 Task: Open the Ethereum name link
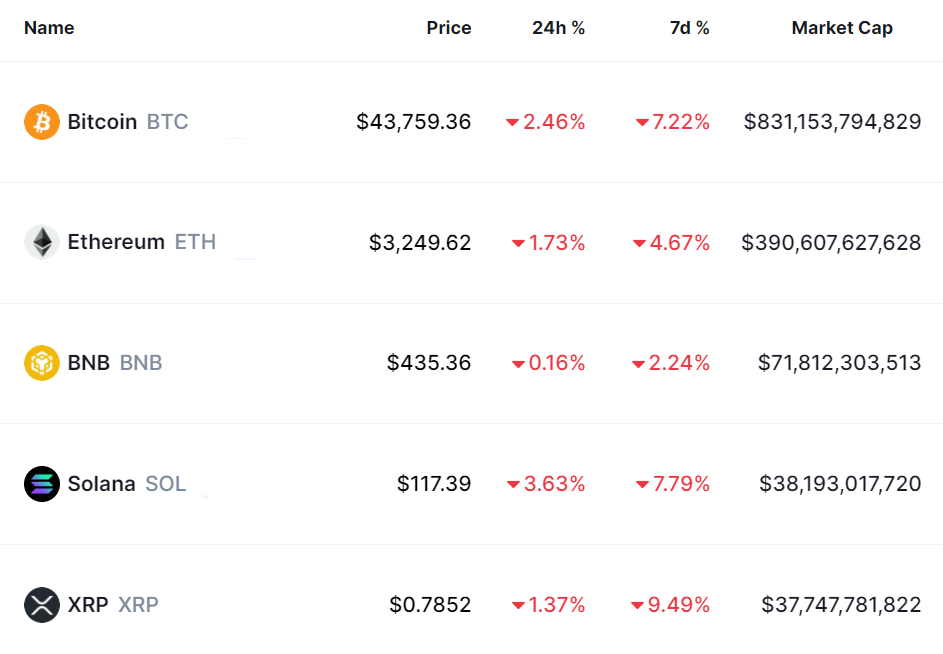116,242
